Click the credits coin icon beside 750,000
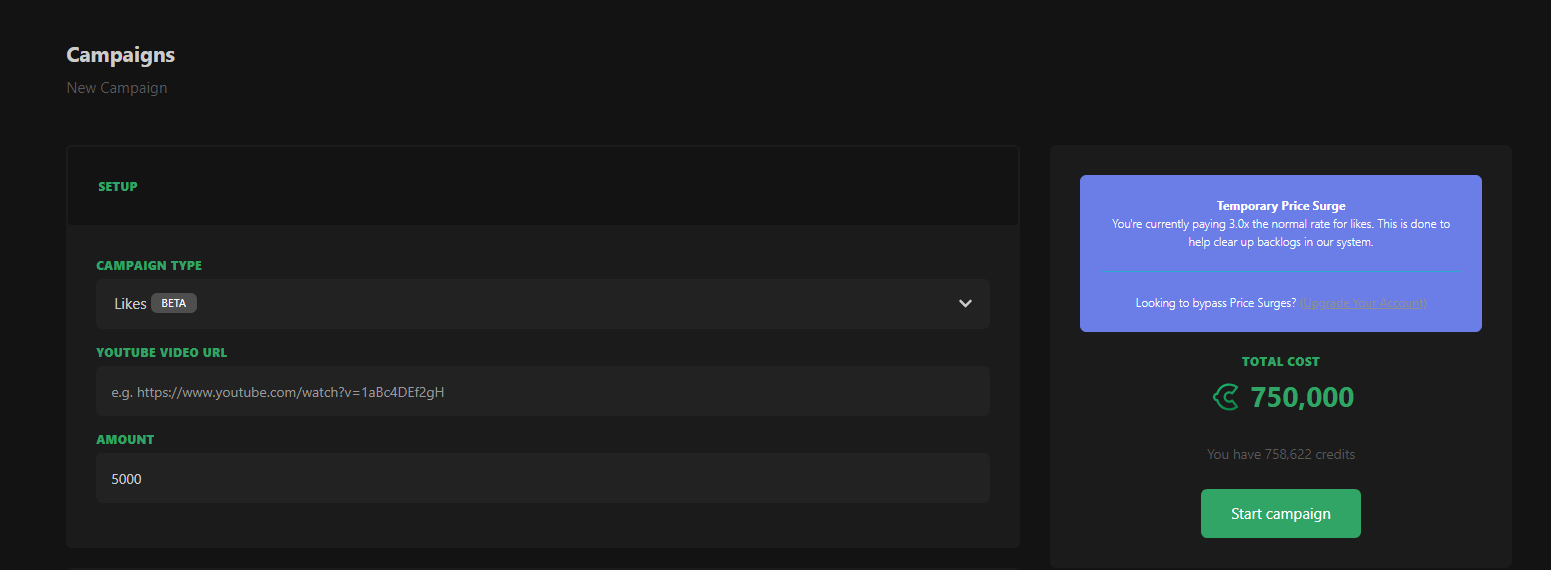 (1226, 398)
